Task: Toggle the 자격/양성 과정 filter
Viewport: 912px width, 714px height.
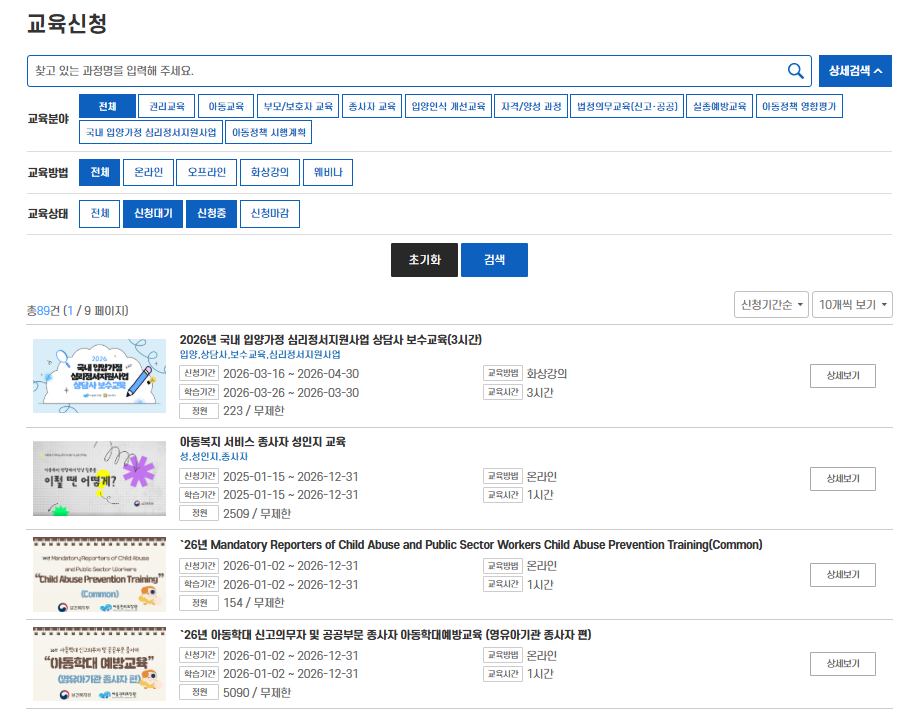Action: (x=531, y=106)
